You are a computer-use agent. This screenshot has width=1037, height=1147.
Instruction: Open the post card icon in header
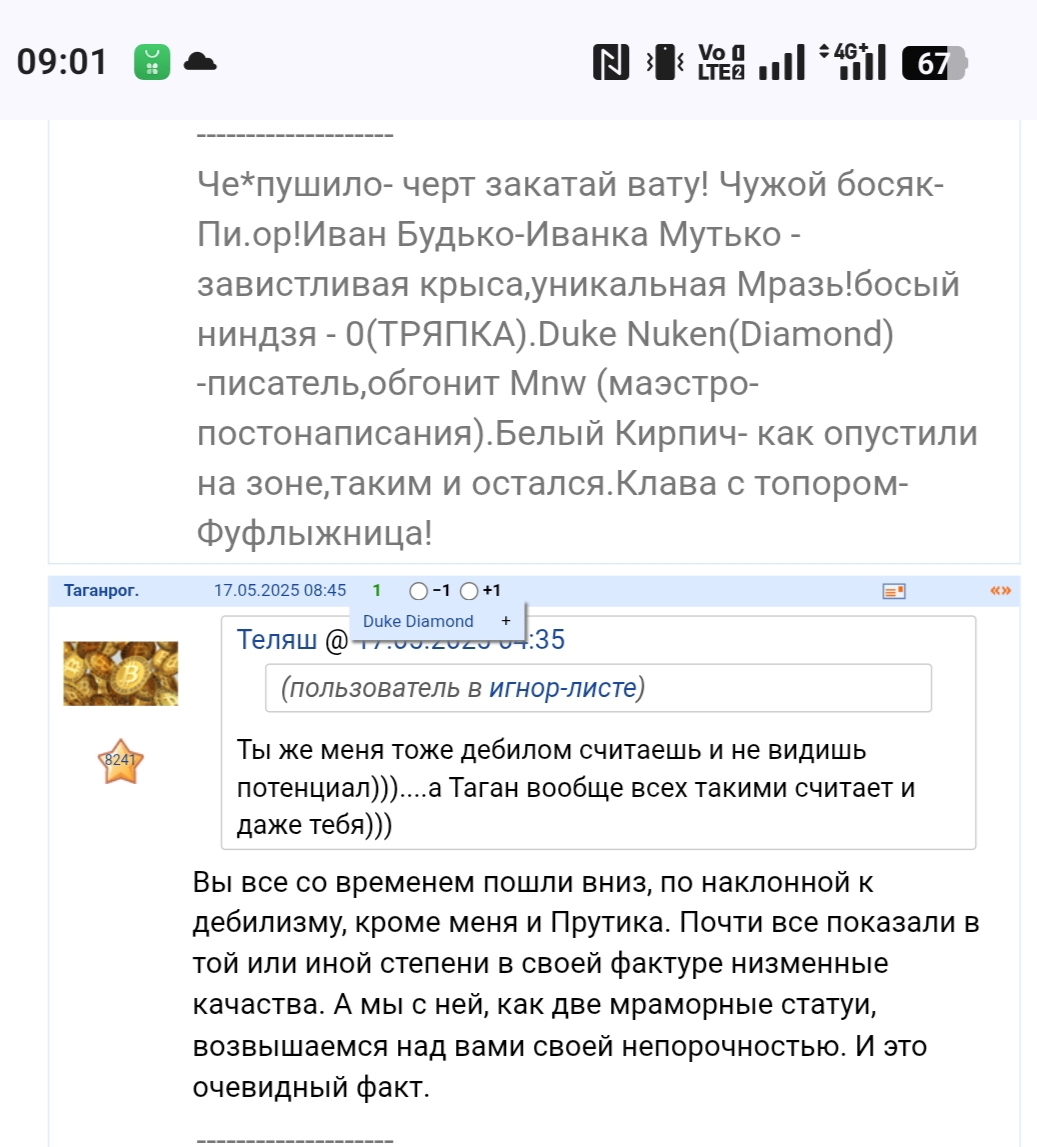pos(894,592)
